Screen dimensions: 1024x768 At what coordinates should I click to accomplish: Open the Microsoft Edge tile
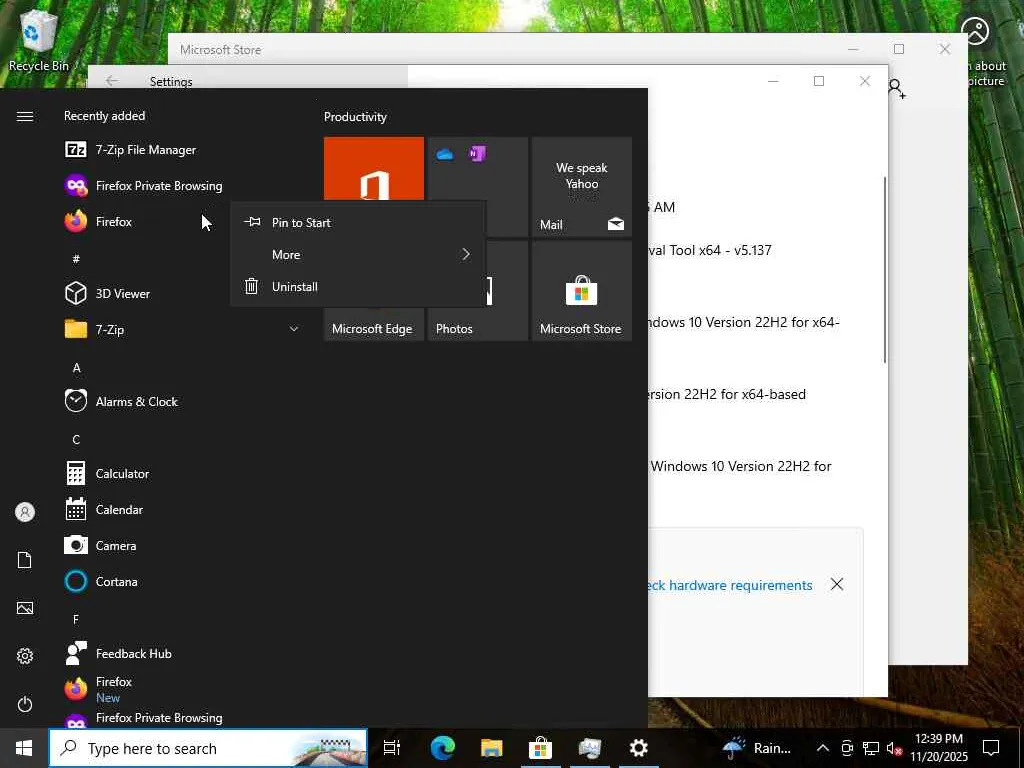coord(374,323)
